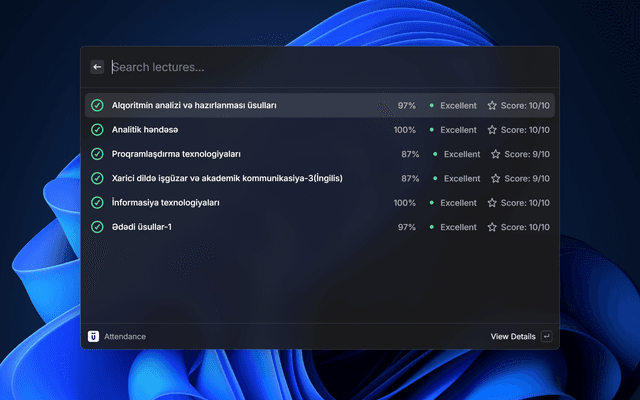Click green status dot for Proqramlaşdırma texnologiyaları
640x400 pixels.
[x=435, y=155]
